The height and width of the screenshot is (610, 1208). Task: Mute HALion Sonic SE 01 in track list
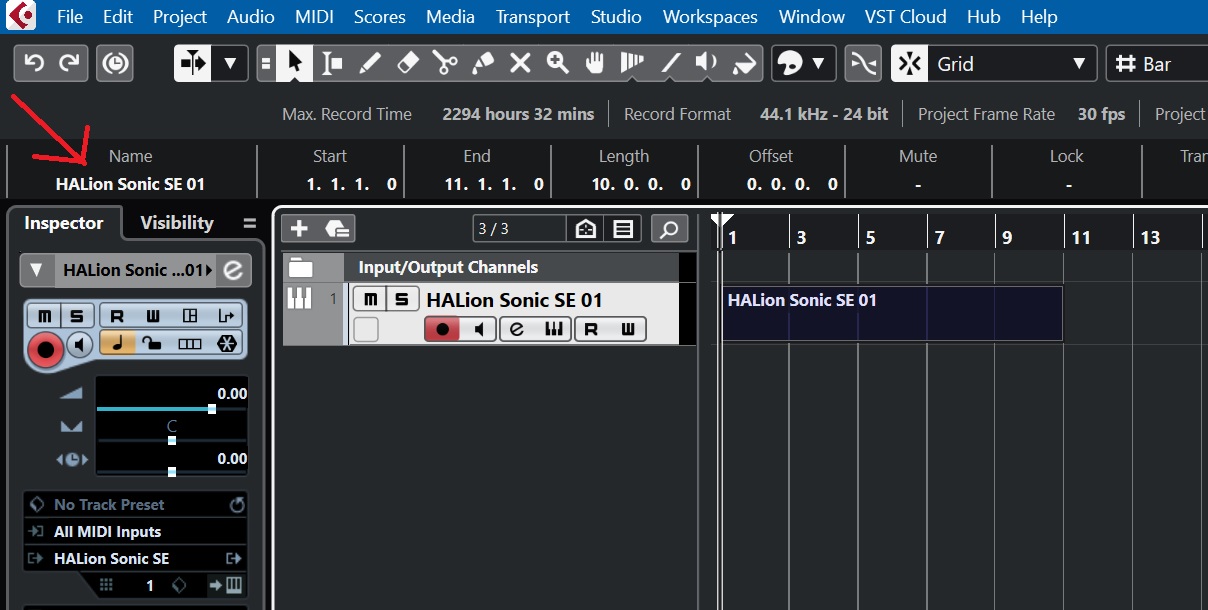[371, 300]
